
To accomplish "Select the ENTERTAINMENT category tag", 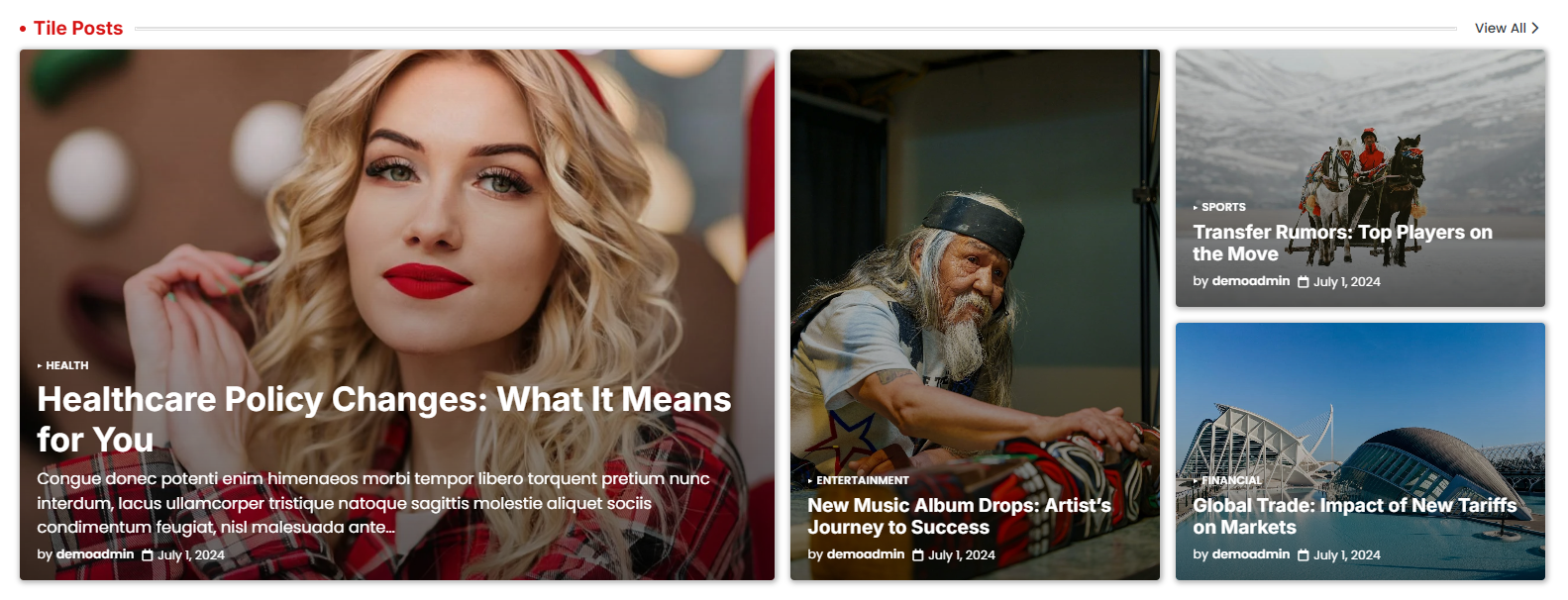I will [x=862, y=480].
